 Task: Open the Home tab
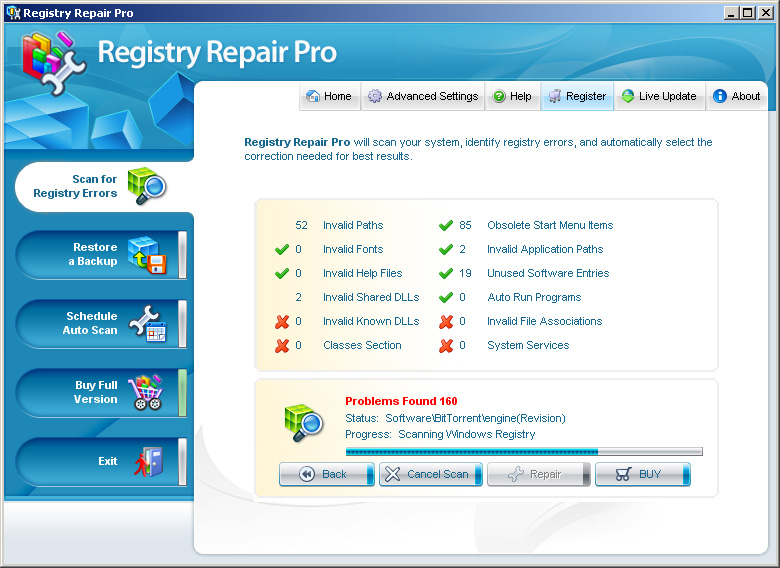pos(330,96)
